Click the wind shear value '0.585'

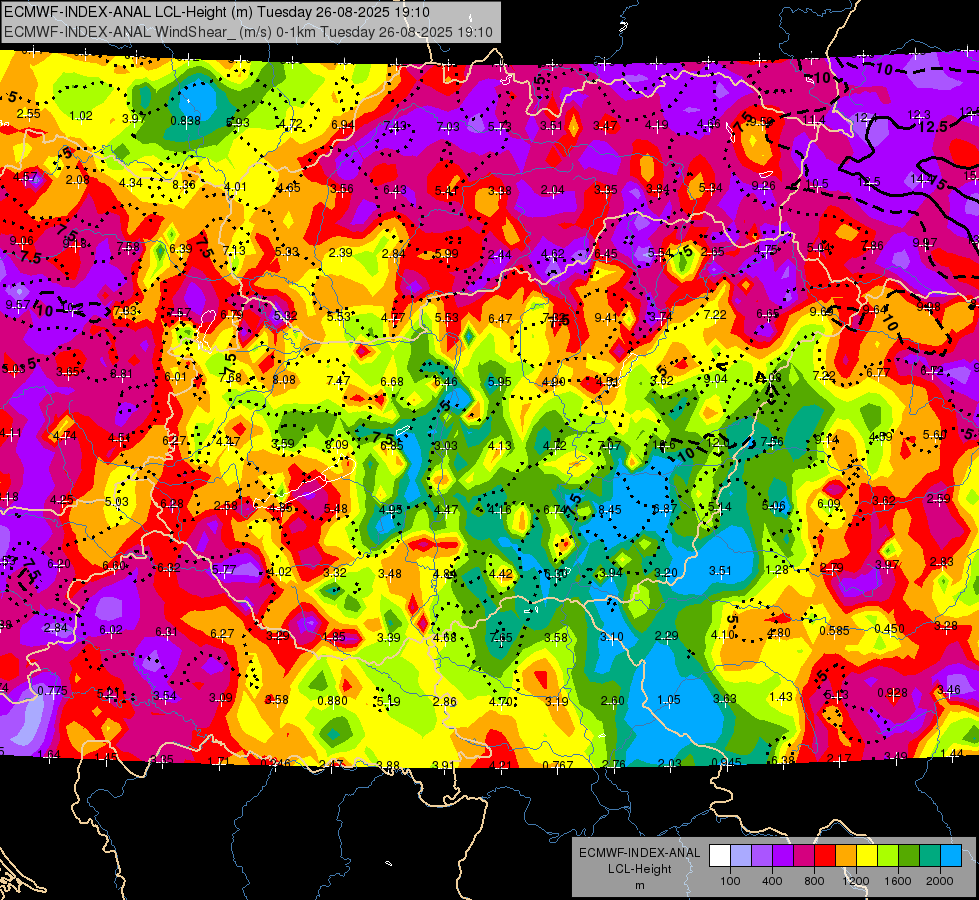[x=834, y=630]
